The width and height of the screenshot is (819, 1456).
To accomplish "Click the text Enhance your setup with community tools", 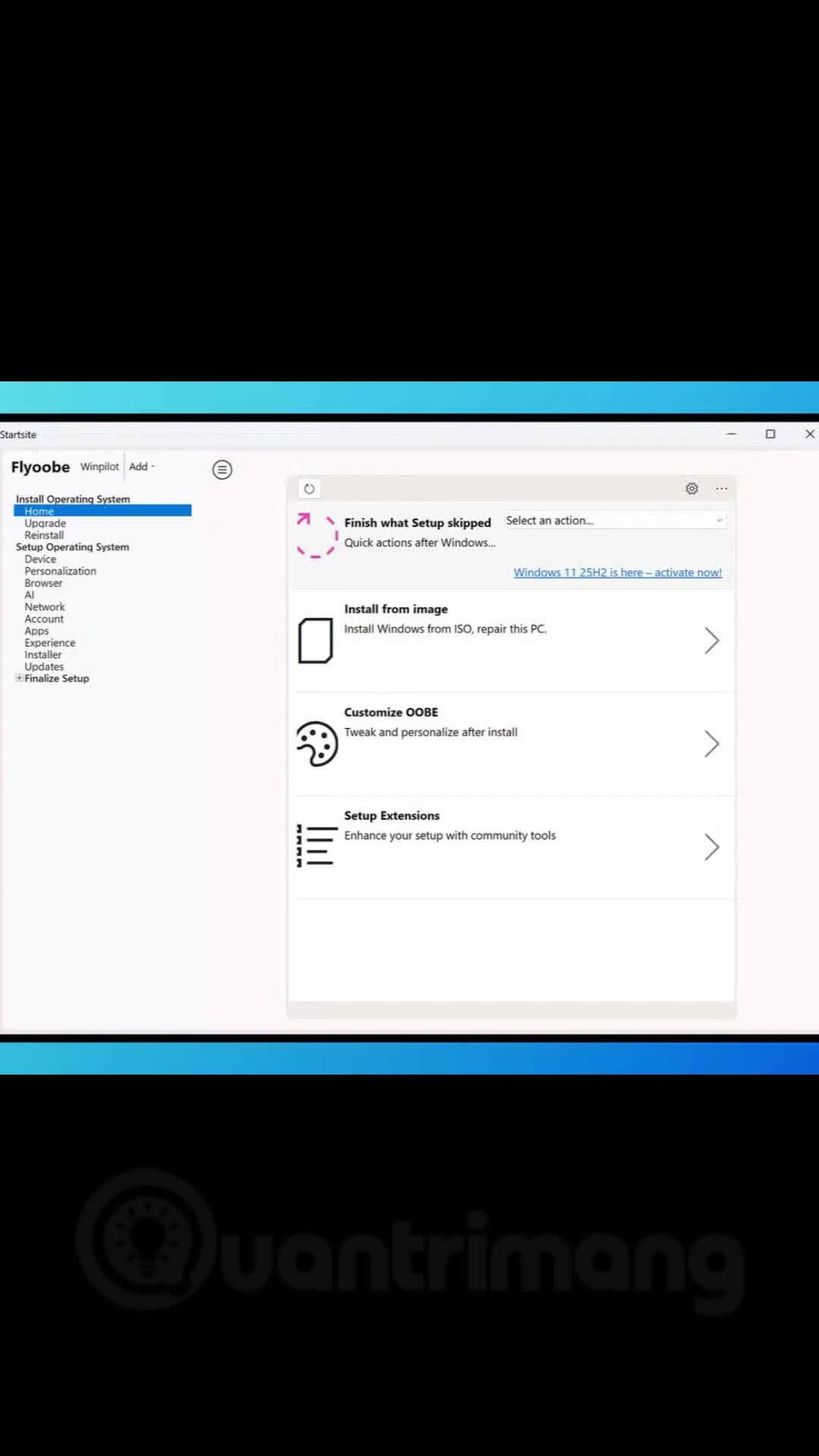I will 450,835.
